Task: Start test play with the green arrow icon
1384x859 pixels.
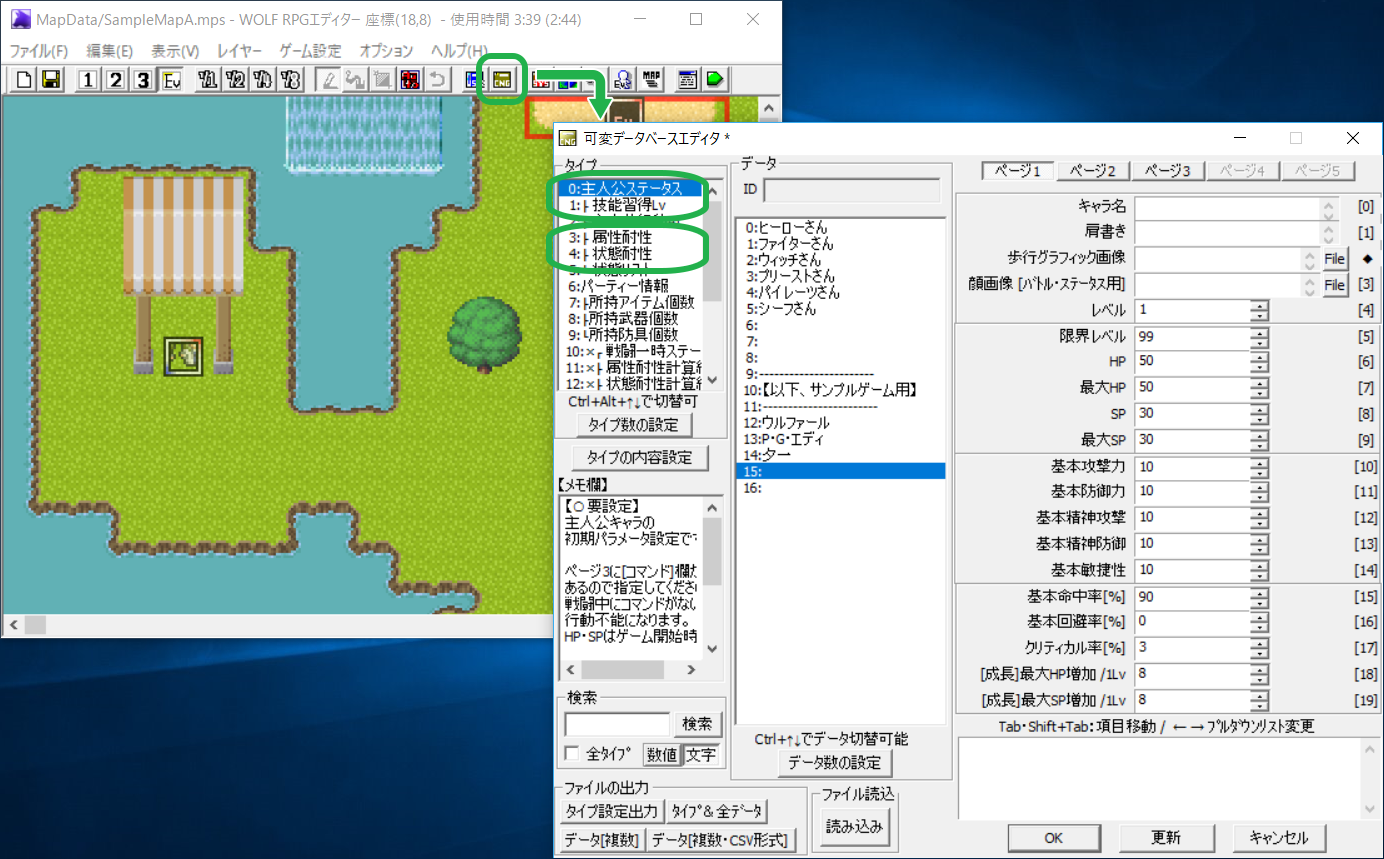Action: click(714, 80)
